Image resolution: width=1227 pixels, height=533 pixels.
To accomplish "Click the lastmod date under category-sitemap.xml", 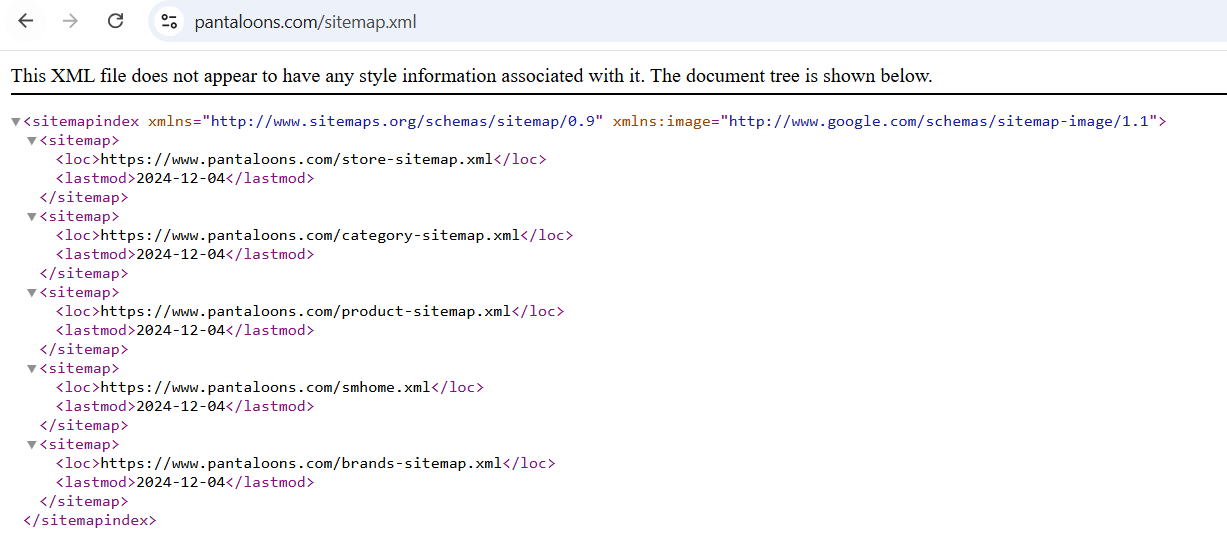I will click(181, 254).
